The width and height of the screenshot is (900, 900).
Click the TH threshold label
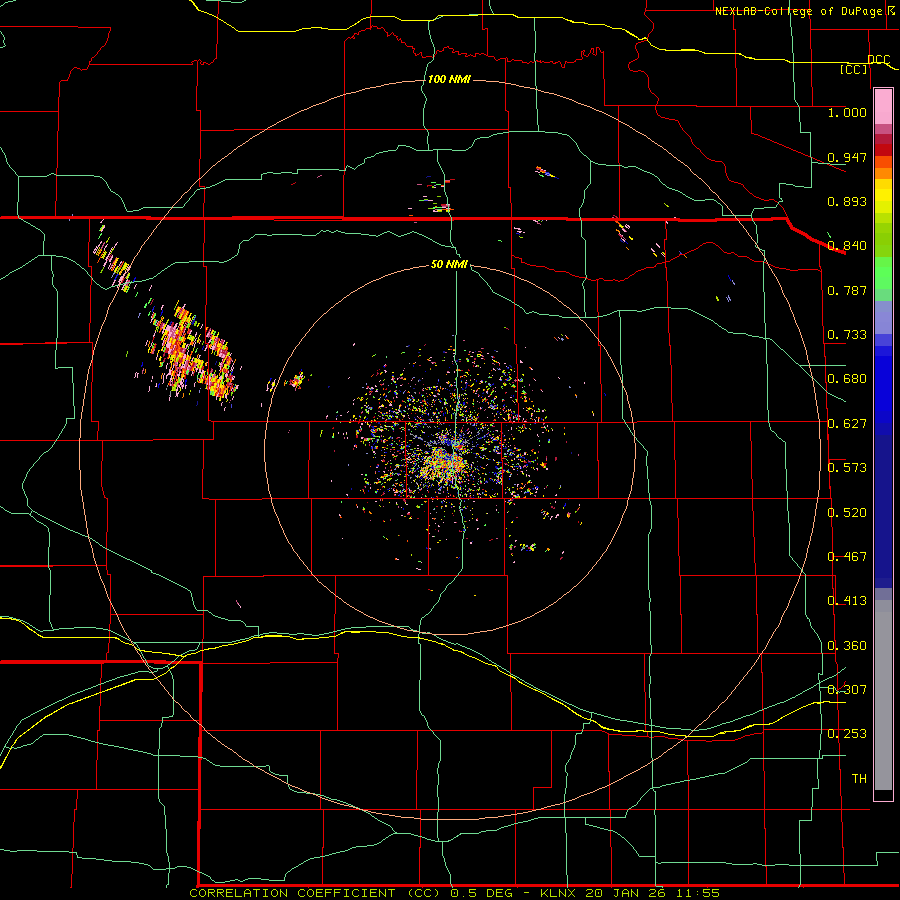(859, 779)
